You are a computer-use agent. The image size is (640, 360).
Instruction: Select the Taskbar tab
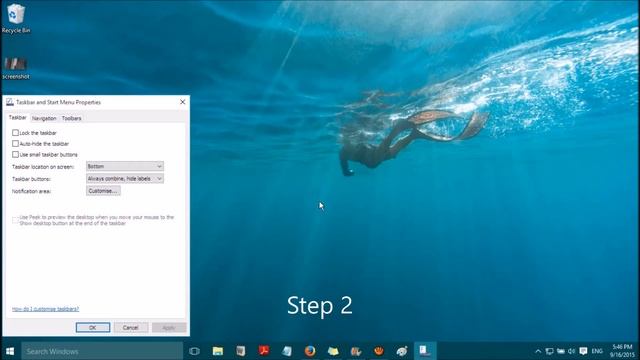[x=18, y=118]
